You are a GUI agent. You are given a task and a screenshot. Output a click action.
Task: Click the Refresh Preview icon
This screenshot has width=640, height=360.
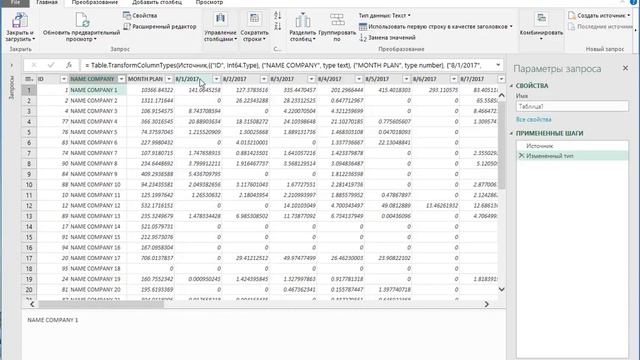(82, 20)
